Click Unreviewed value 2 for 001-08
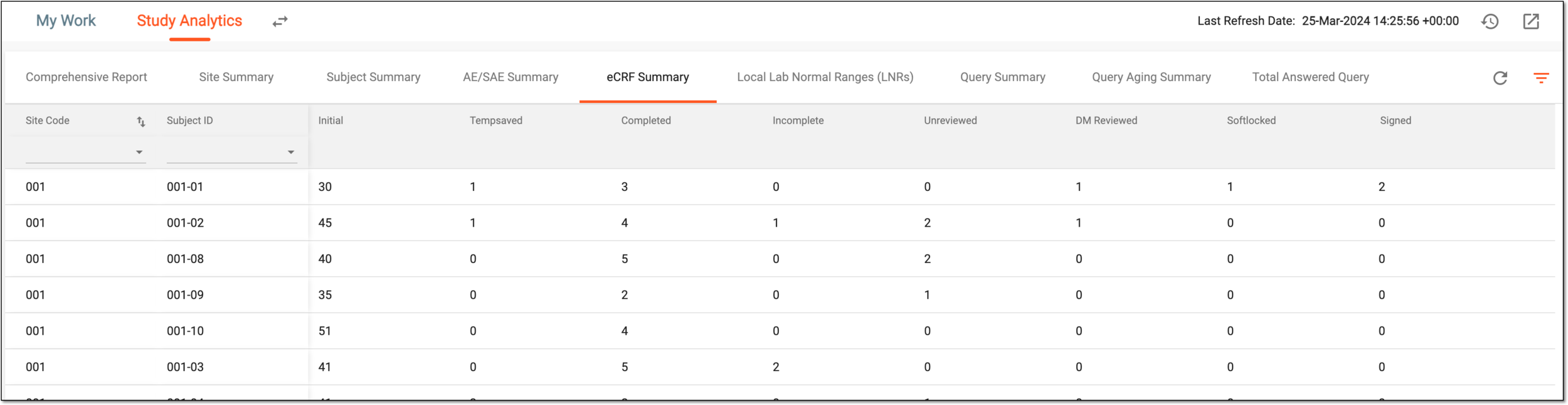This screenshot has width=1568, height=405. point(928,259)
